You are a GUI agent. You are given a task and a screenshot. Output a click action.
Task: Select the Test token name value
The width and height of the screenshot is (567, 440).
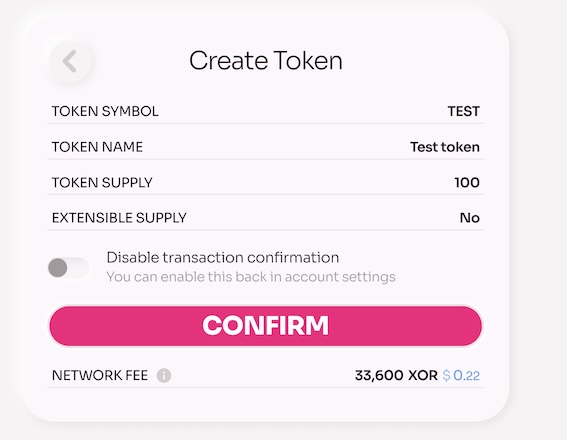click(445, 147)
